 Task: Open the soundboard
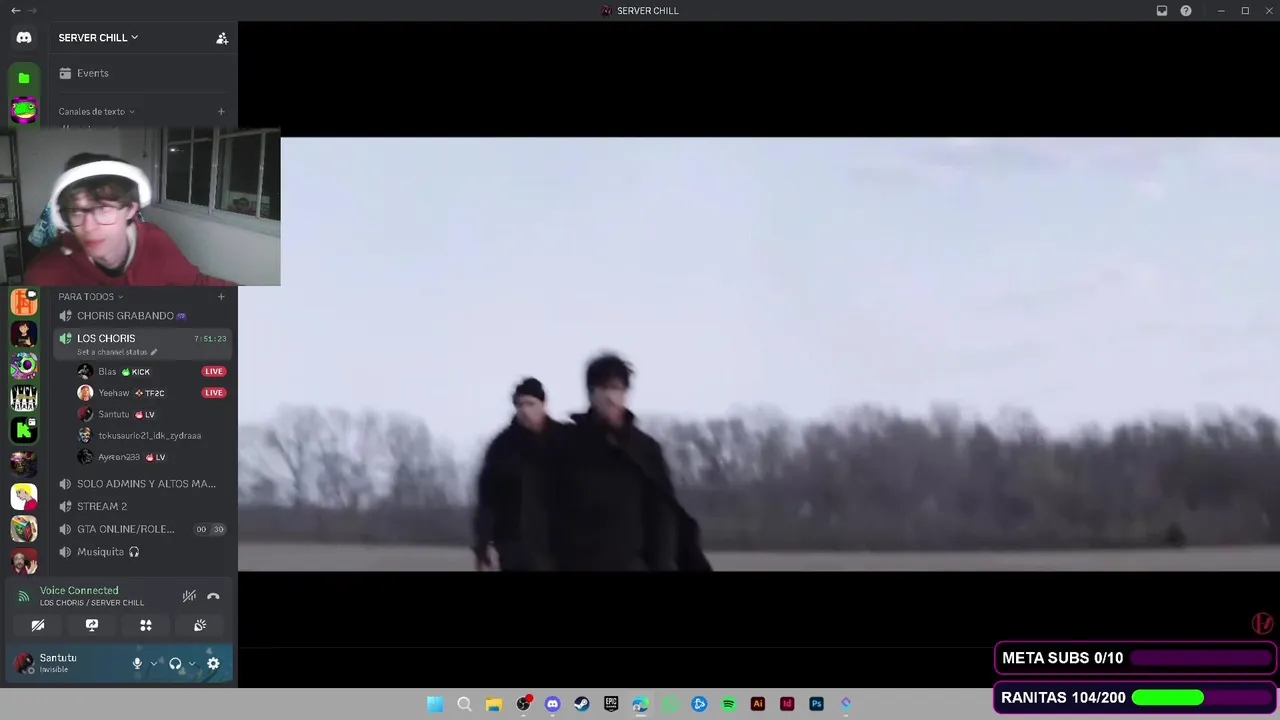tap(200, 625)
